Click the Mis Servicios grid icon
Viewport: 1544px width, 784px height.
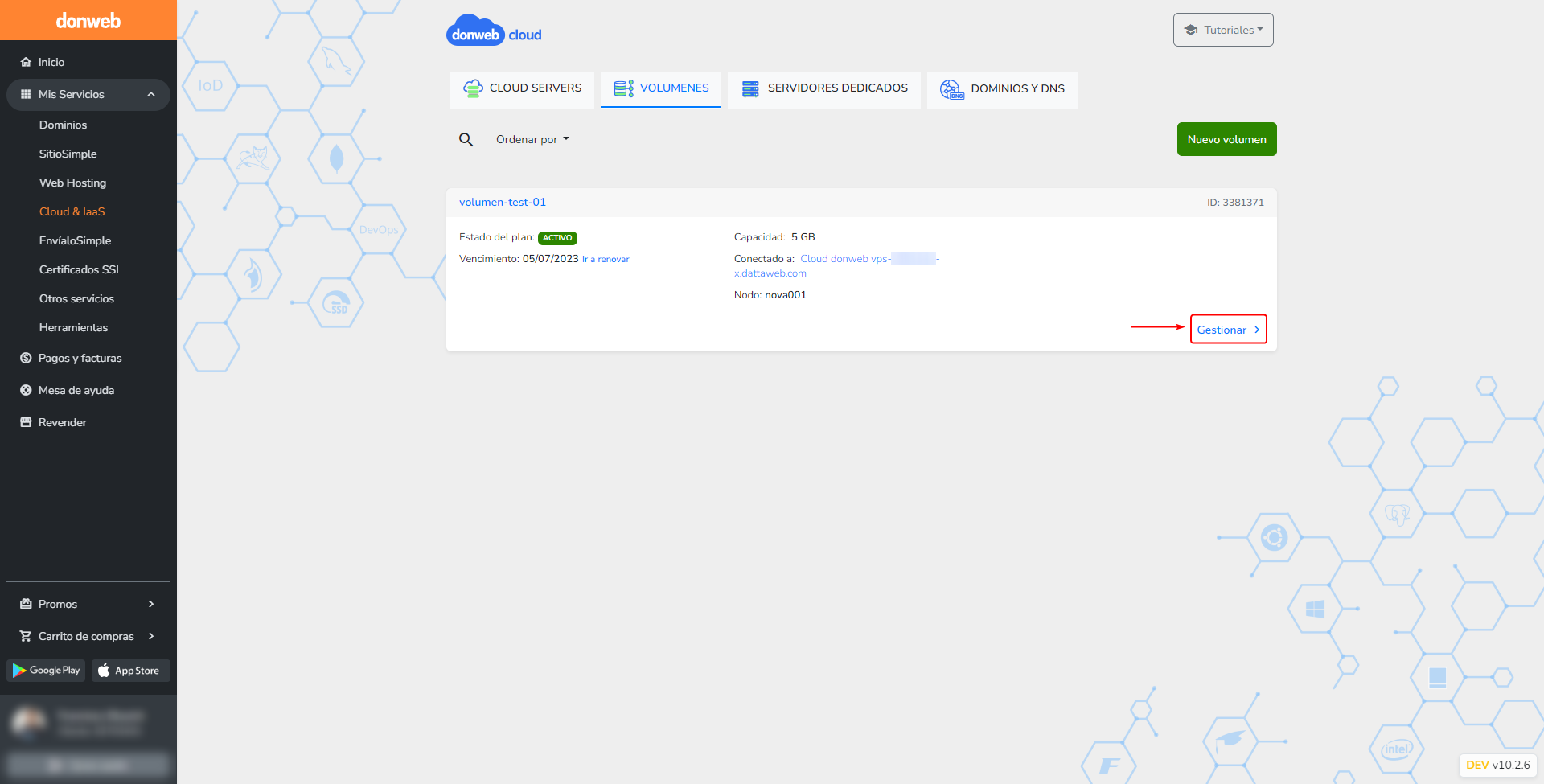[26, 94]
